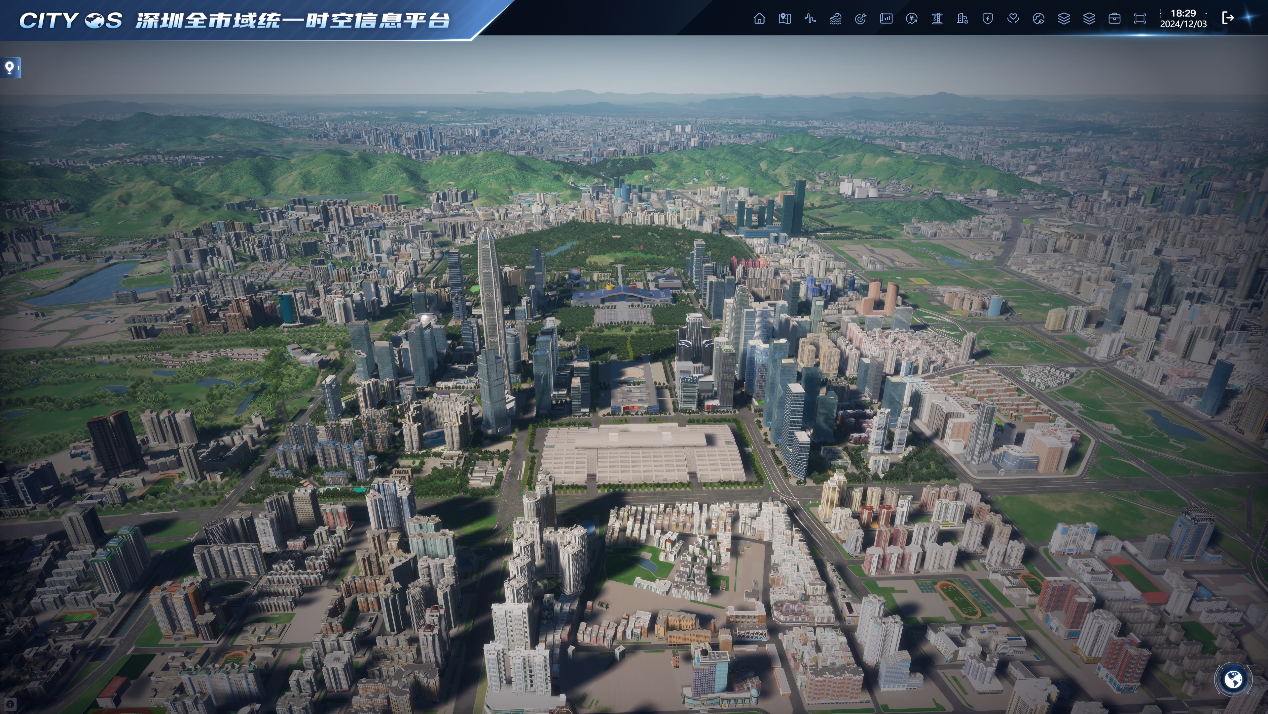
Task: Open the toolbox briefcase icon
Action: pos(1115,18)
